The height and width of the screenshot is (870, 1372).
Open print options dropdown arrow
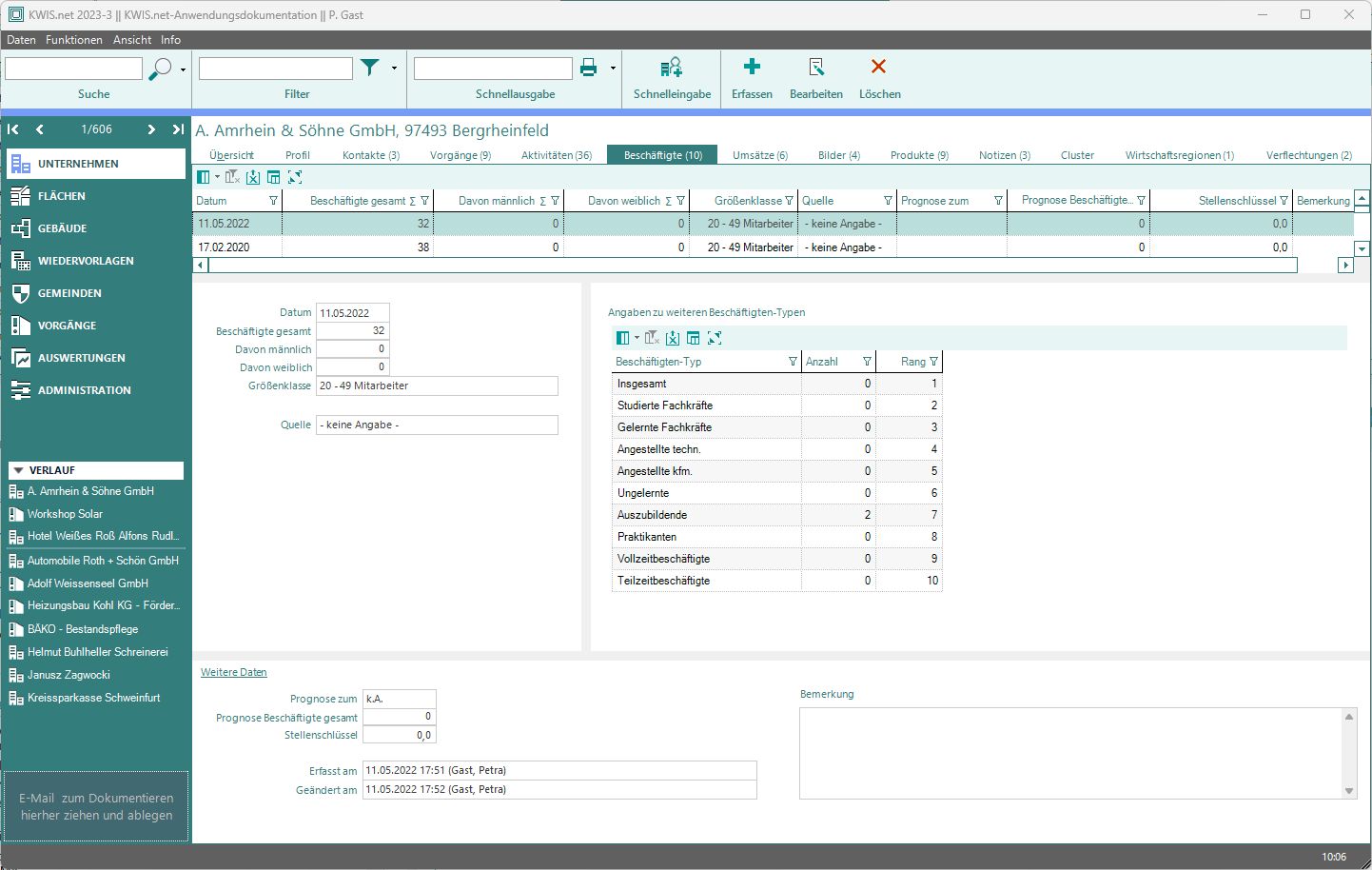click(x=613, y=69)
